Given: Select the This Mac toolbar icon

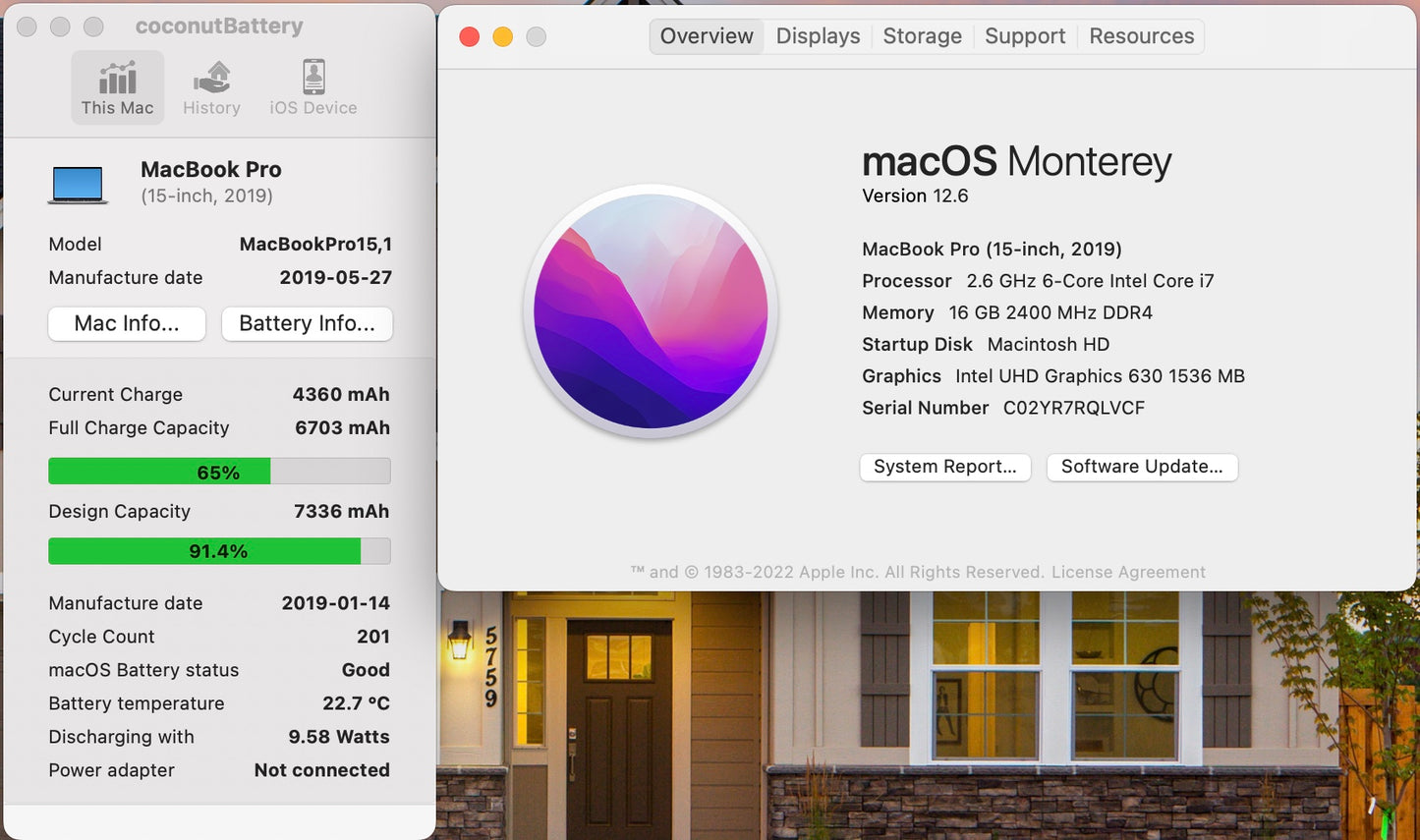Looking at the screenshot, I should point(117,87).
